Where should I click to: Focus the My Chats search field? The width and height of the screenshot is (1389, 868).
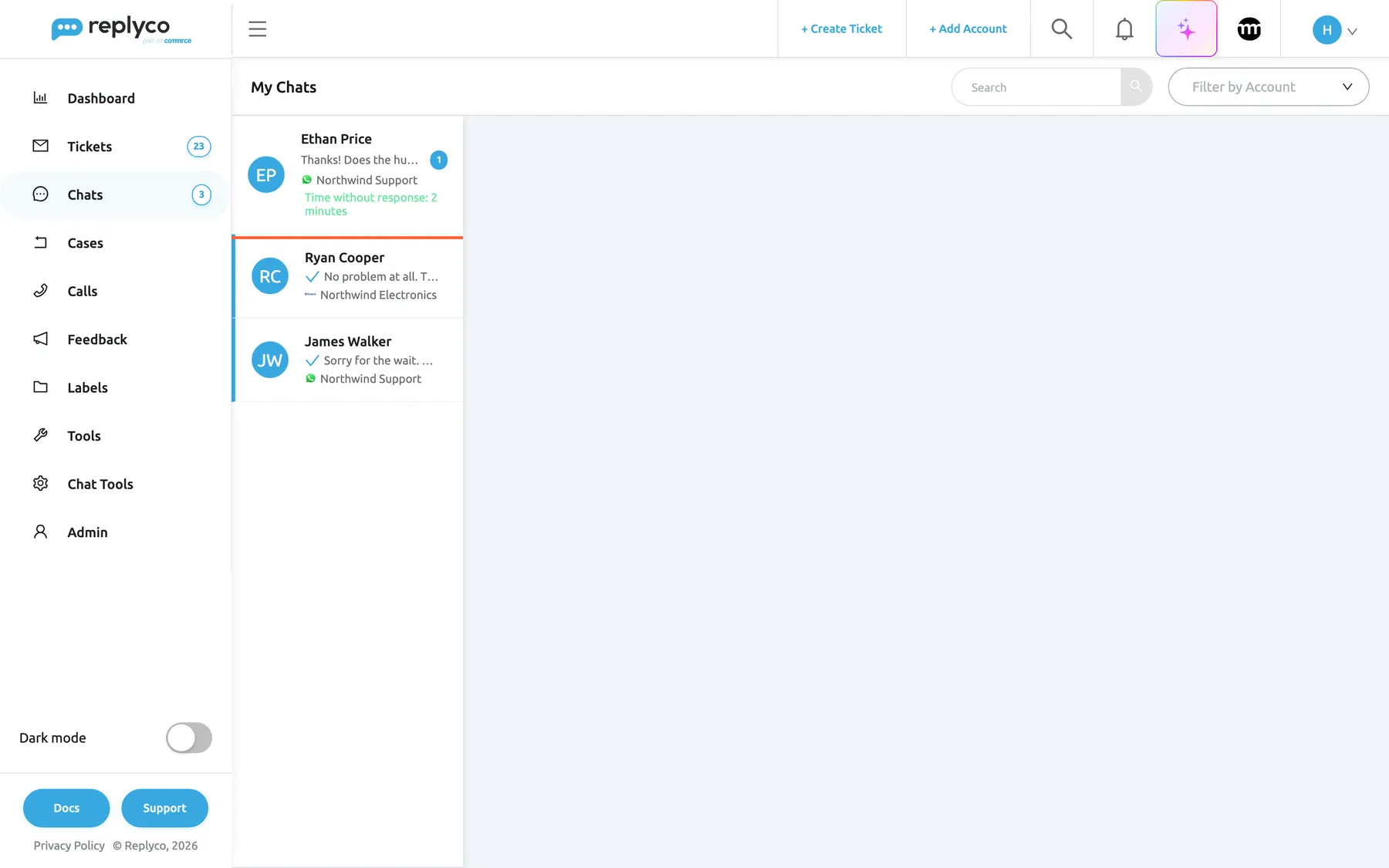1036,86
